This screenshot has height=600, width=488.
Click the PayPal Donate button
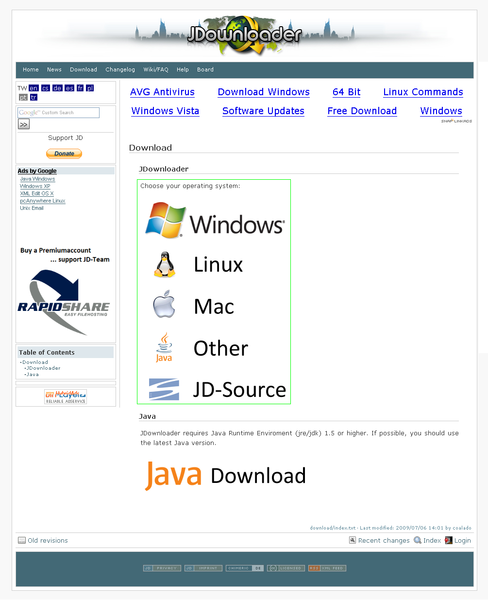point(64,153)
